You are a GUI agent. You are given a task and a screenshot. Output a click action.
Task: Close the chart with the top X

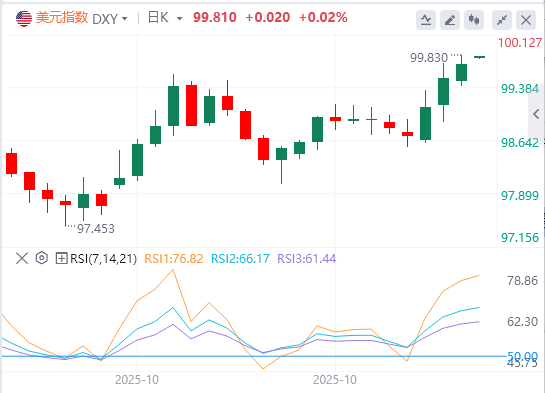pos(526,20)
